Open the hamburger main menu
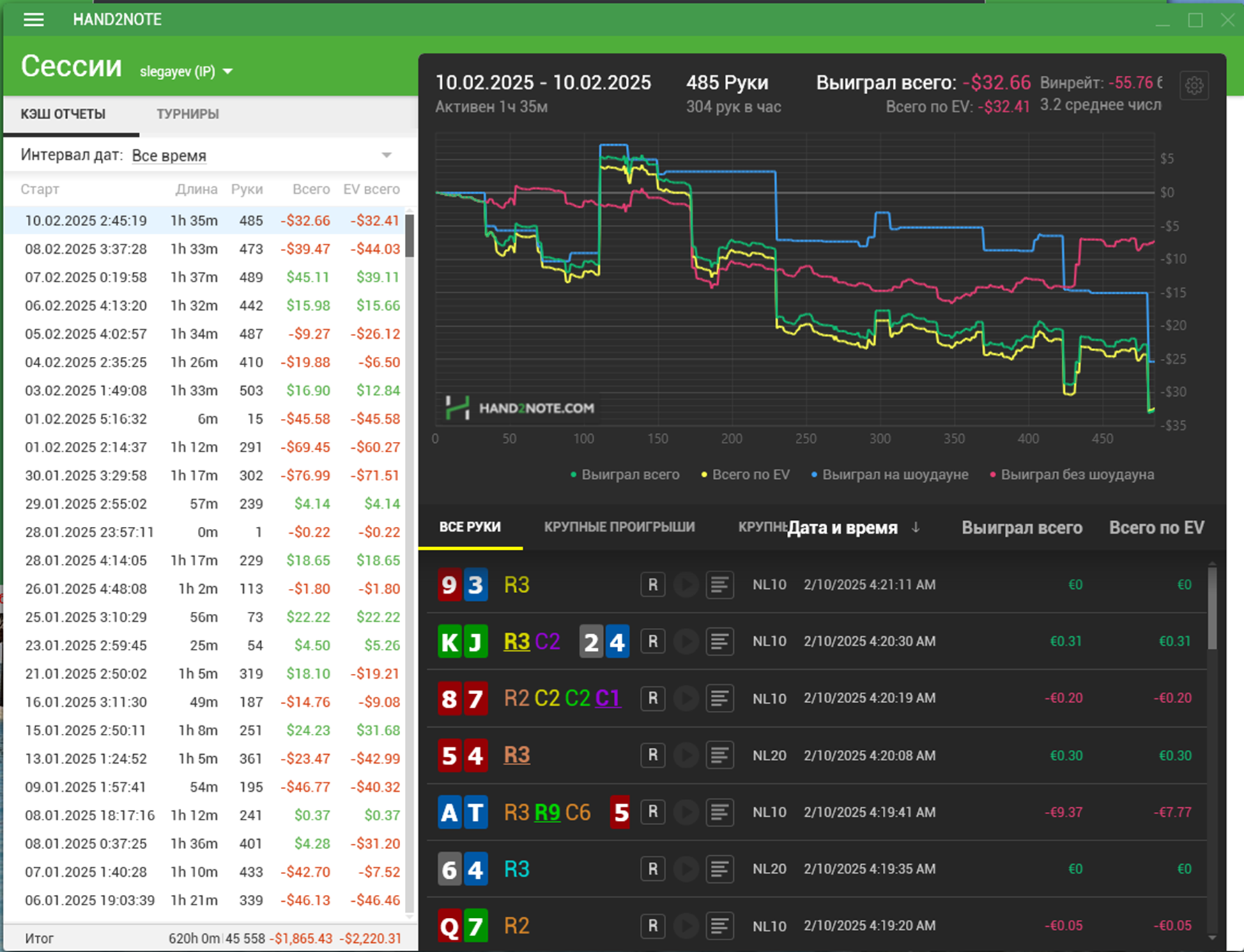1244x952 pixels. [33, 20]
